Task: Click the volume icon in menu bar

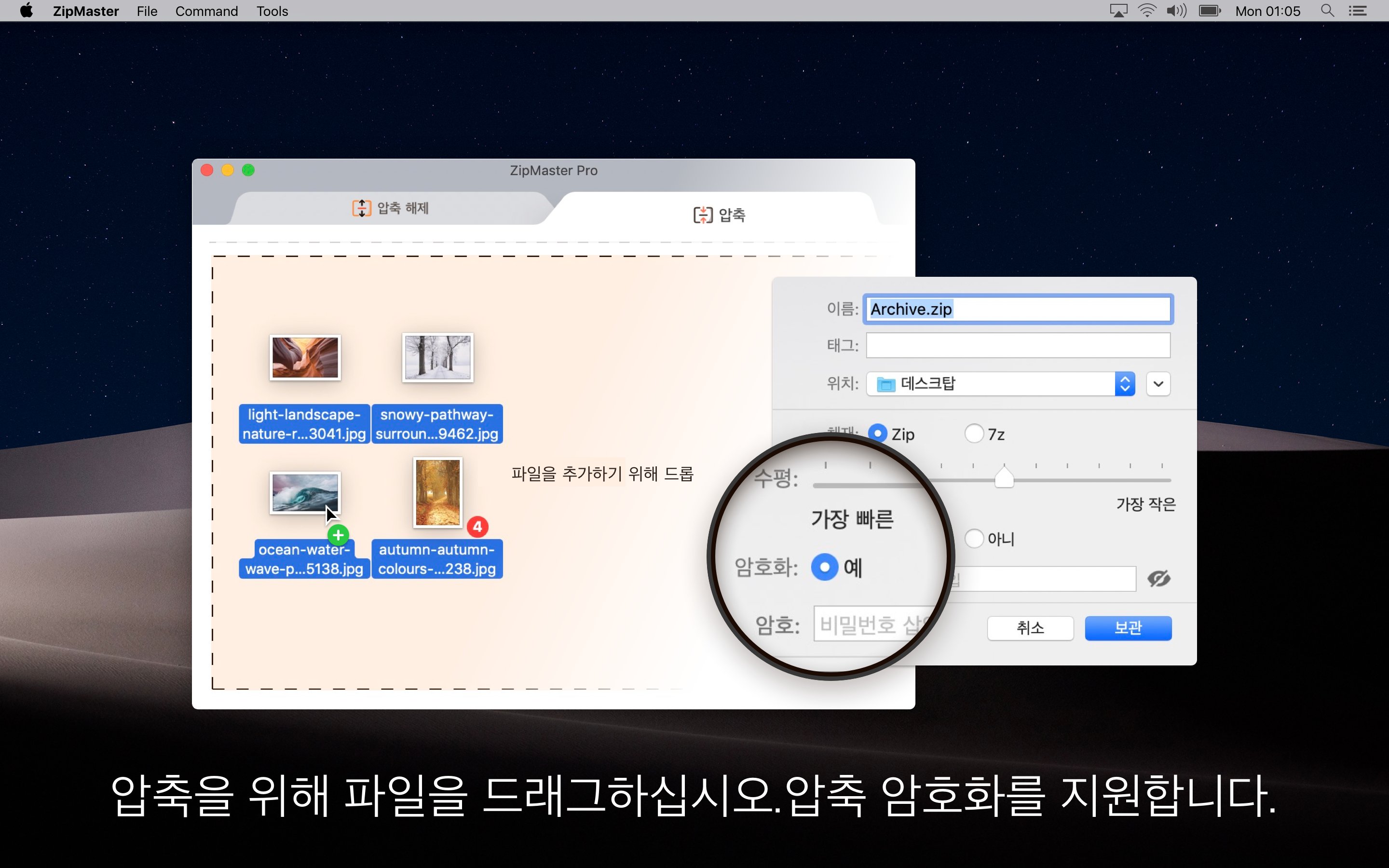Action: point(1176,11)
